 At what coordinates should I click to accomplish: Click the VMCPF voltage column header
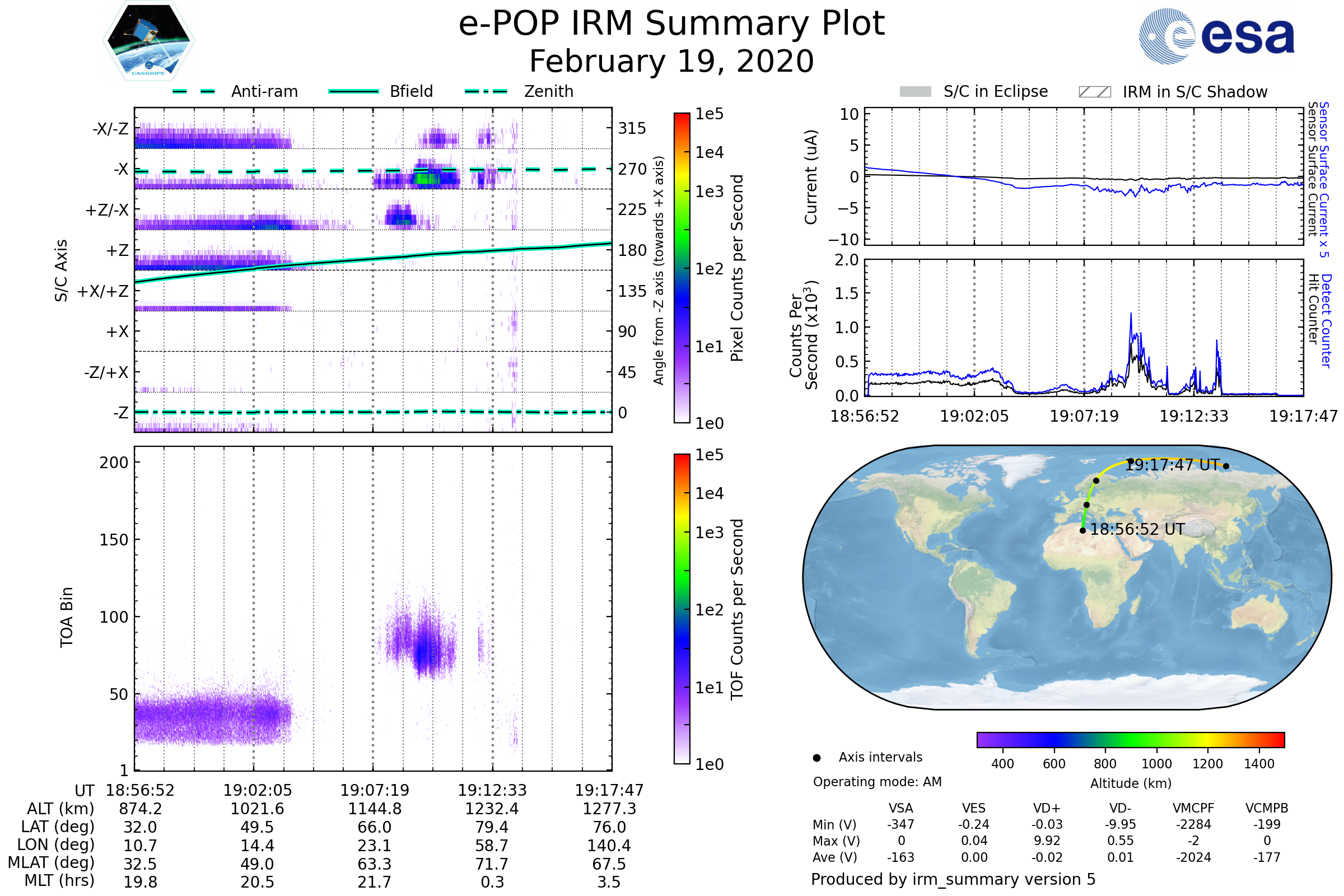1193,809
